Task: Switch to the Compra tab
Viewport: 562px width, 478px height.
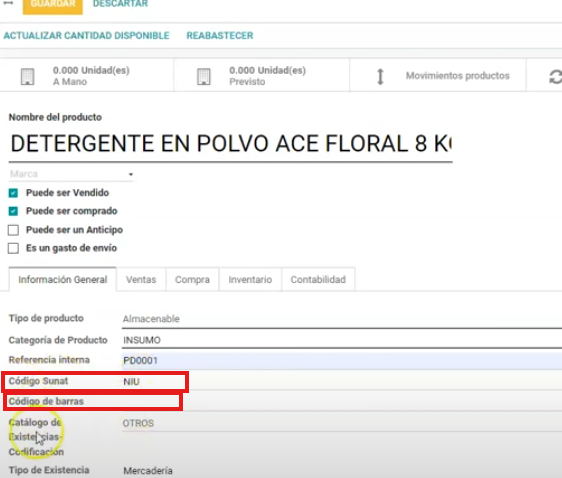Action: 192,279
